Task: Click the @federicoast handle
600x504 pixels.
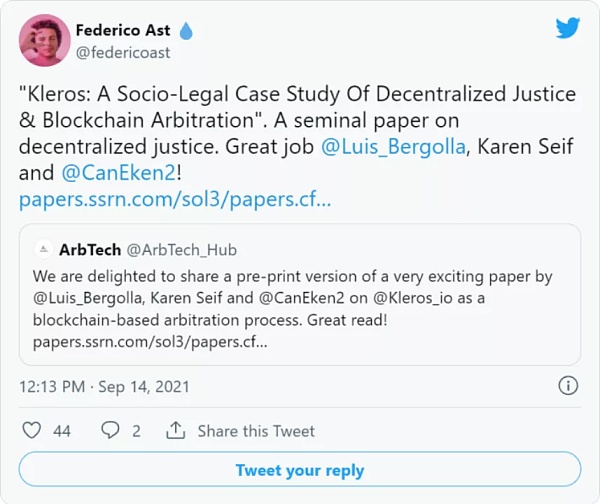Action: pos(123,52)
